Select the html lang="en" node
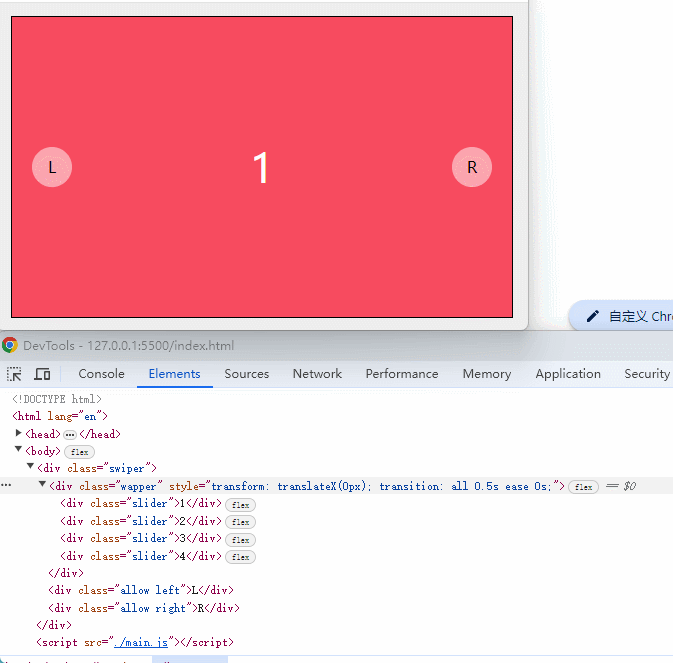 click(60, 416)
